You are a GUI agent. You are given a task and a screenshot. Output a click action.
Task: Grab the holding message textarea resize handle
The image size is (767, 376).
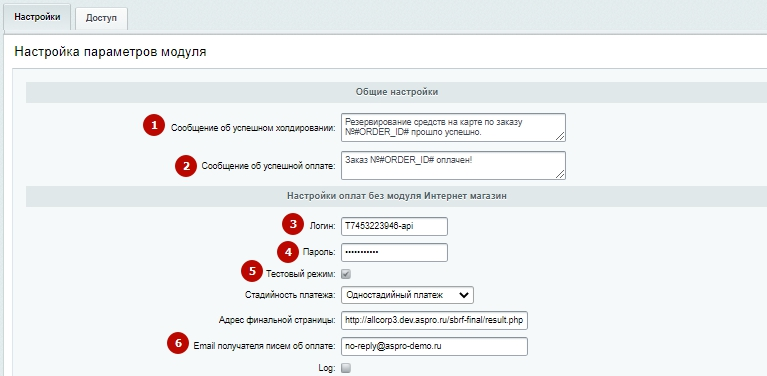[x=560, y=137]
